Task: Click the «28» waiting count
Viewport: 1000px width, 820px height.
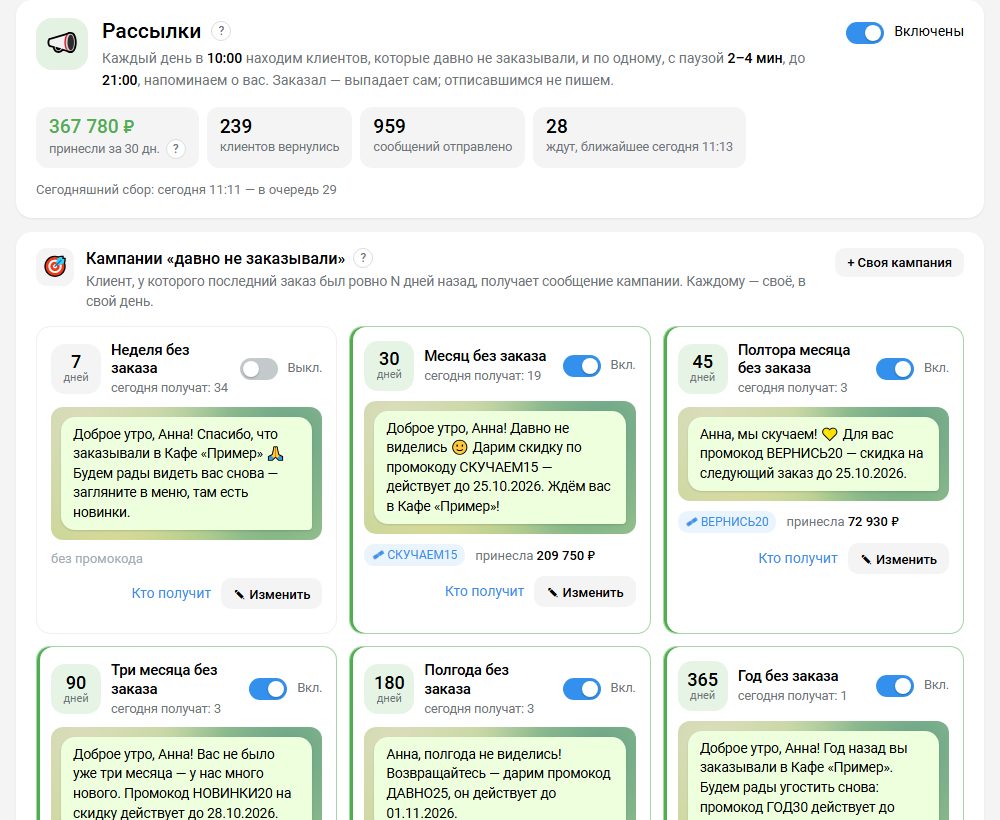Action: click(556, 126)
